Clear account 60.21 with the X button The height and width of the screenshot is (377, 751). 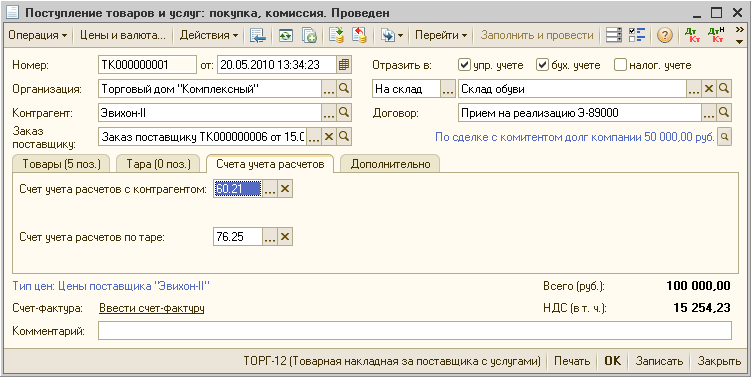(x=285, y=189)
